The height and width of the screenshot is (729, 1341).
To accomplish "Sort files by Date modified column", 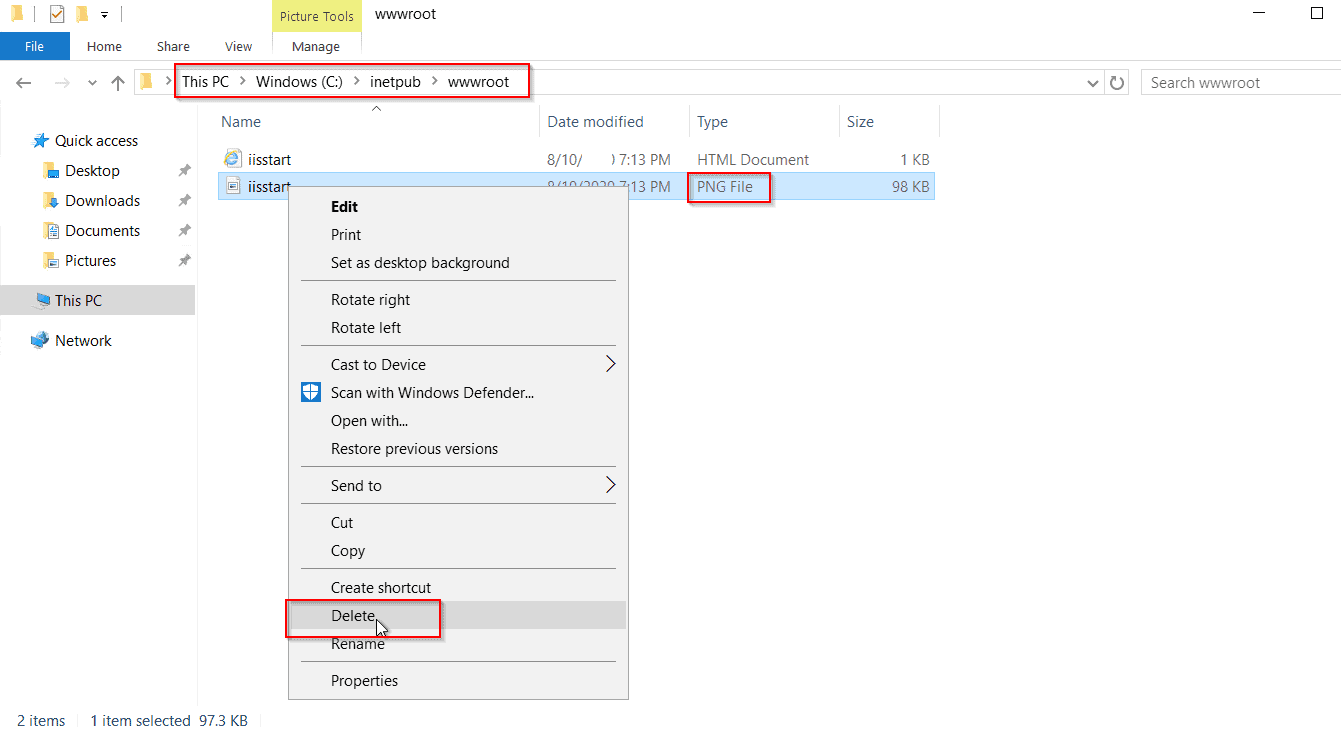I will [x=595, y=122].
